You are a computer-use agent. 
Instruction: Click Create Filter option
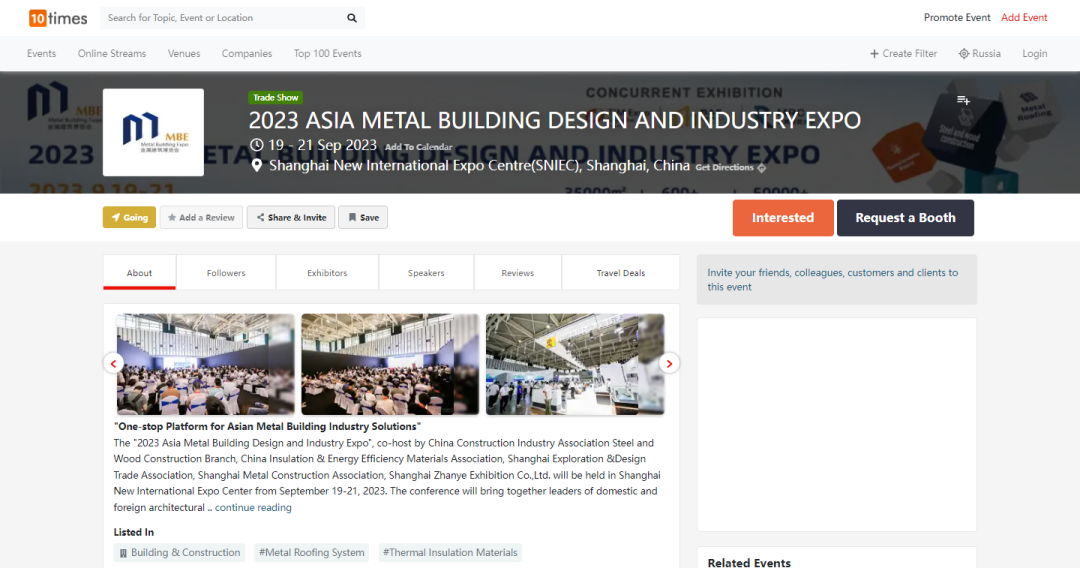click(904, 54)
